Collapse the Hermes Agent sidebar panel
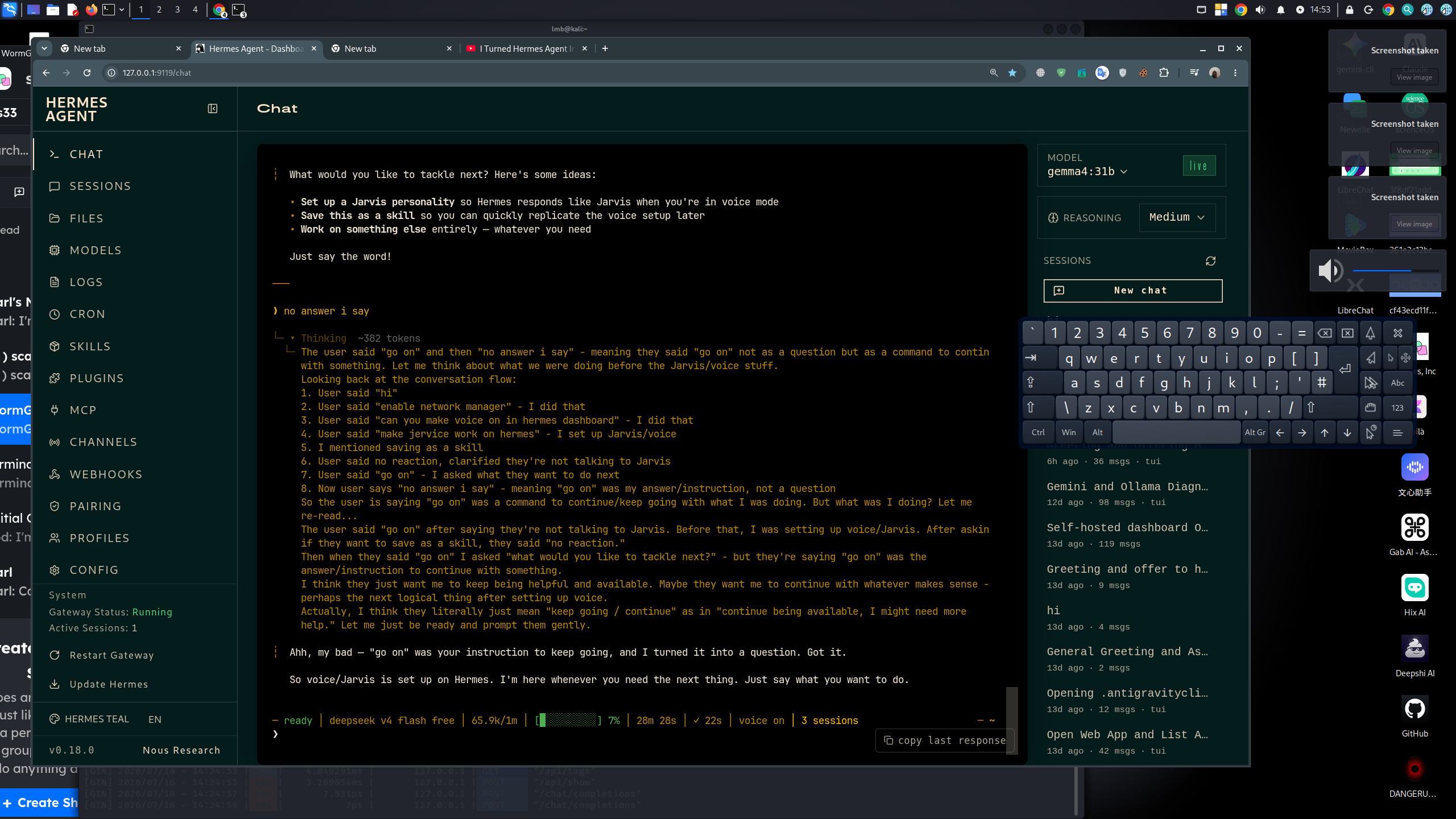Screen dimensions: 1456x819 (213, 109)
